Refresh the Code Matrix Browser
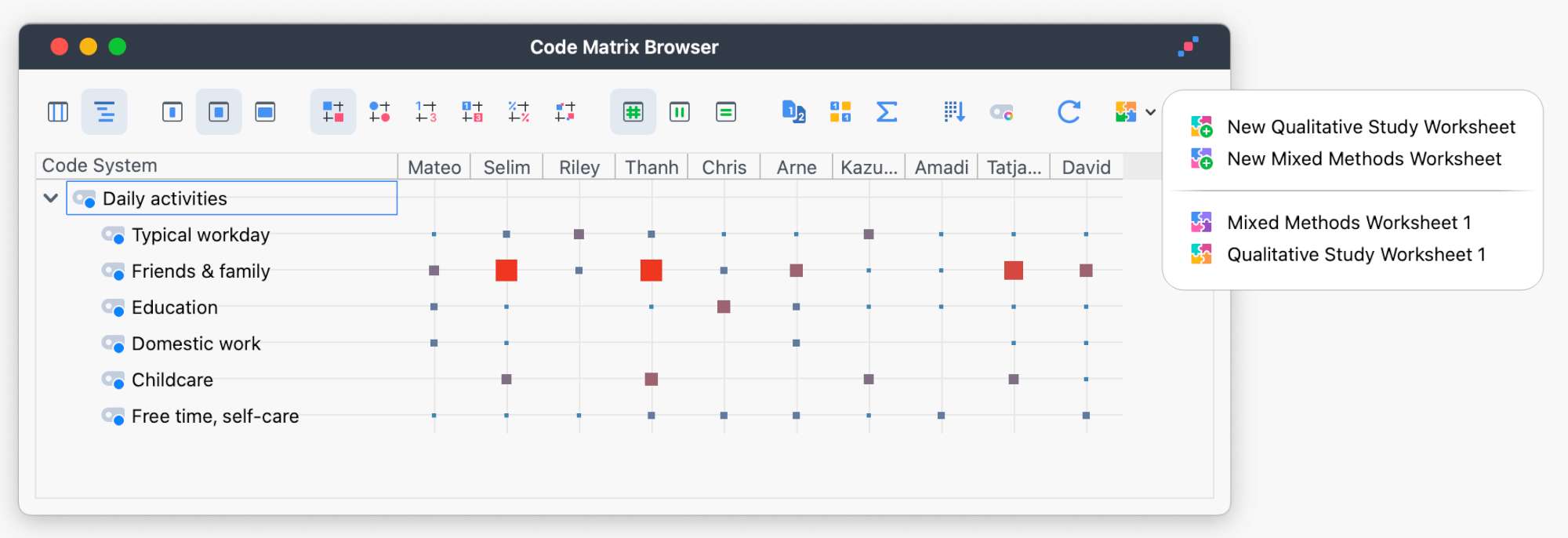Screen dimensions: 1568x538 point(1069,112)
